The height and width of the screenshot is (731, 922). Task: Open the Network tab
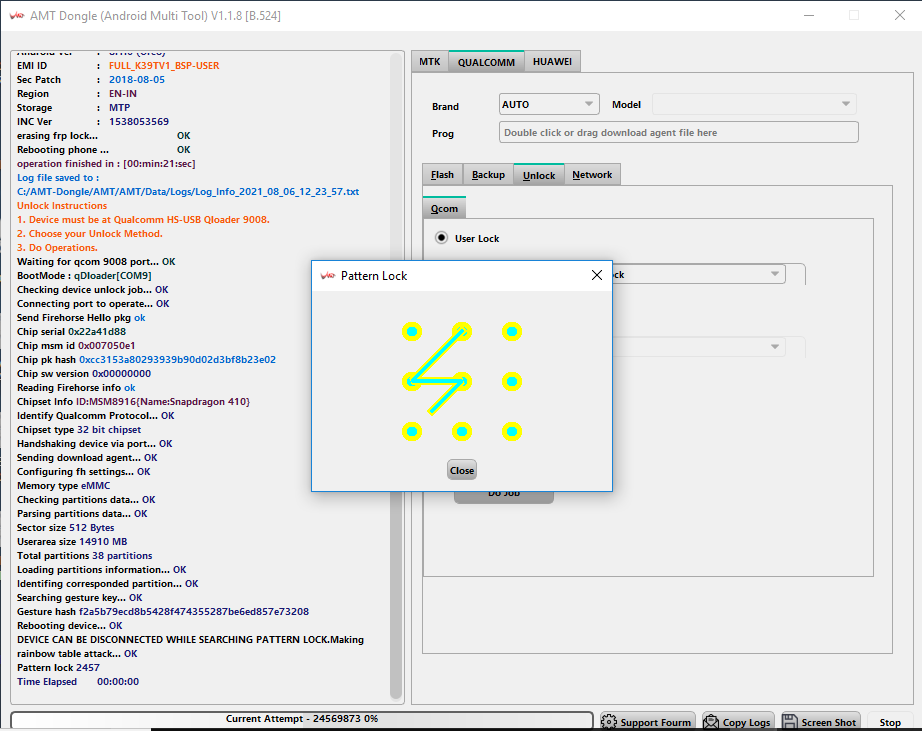pos(592,175)
